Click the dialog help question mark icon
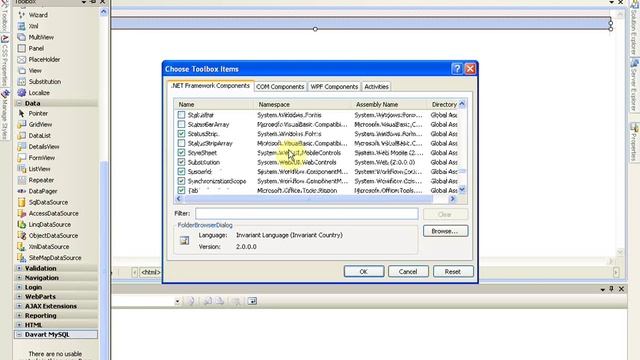 (x=457, y=69)
